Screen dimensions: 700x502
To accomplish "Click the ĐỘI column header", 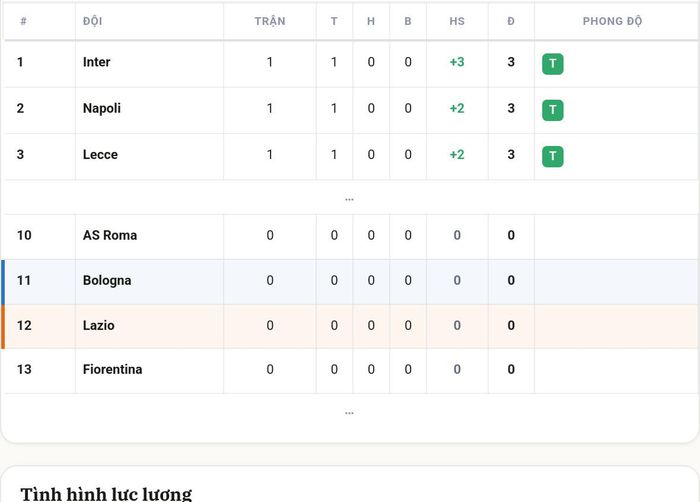I will coord(92,21).
